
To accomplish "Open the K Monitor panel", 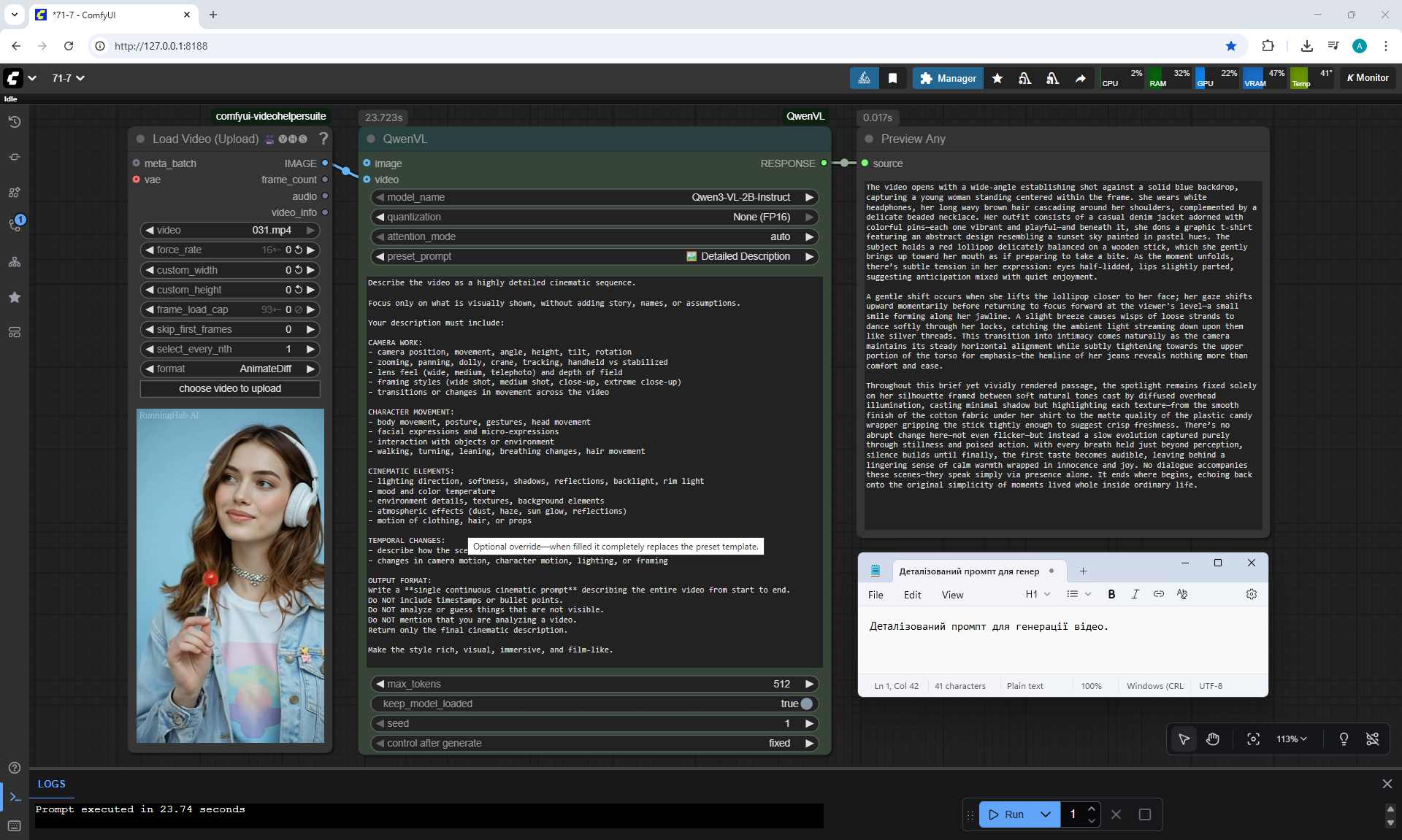I will pyautogui.click(x=1368, y=78).
